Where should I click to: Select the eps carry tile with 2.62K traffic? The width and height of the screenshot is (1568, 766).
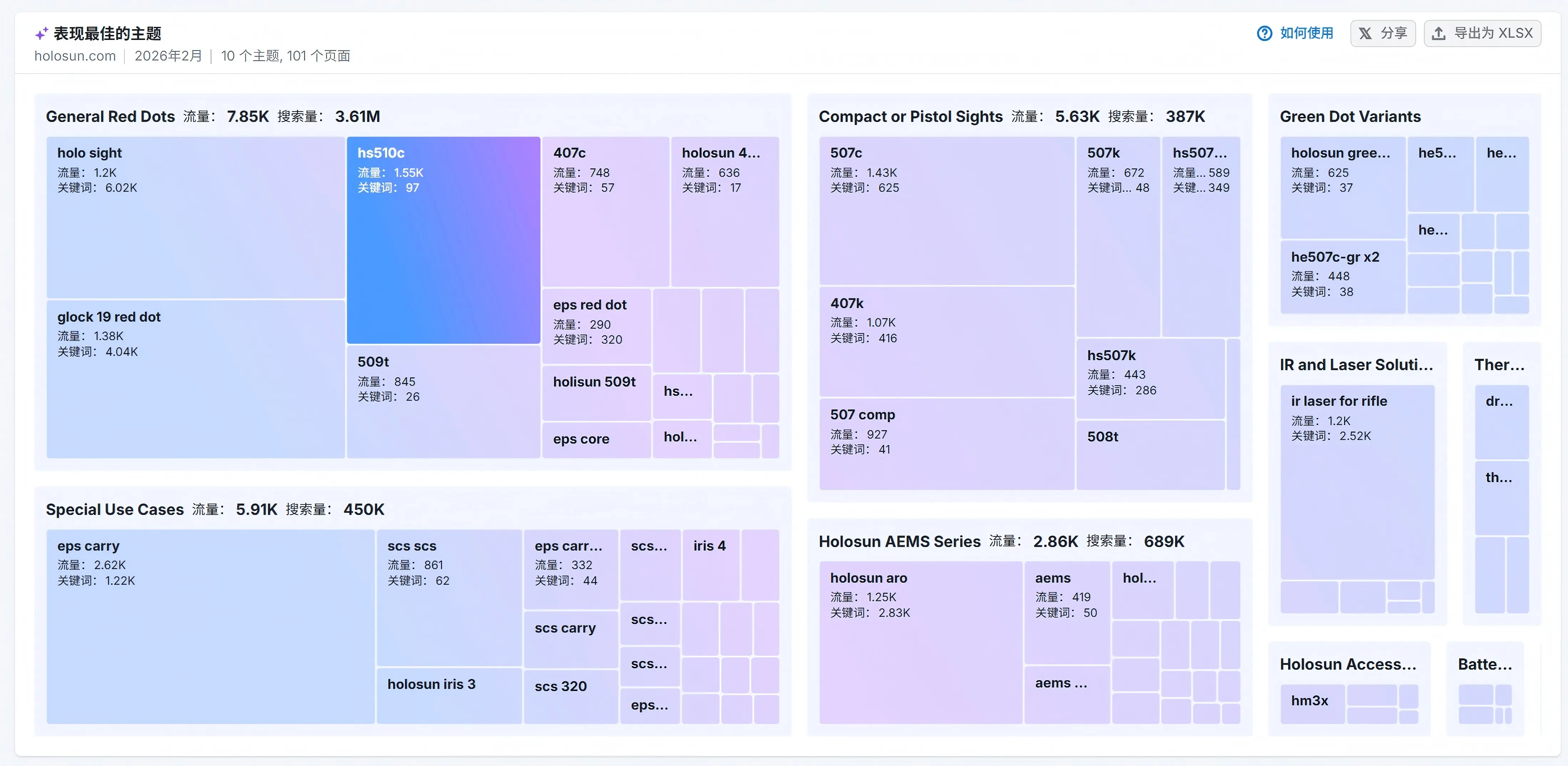pos(211,627)
